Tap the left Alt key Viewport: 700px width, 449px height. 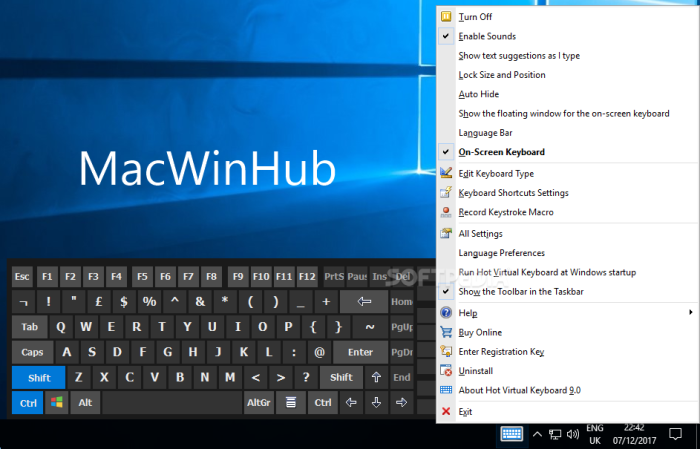pos(85,403)
